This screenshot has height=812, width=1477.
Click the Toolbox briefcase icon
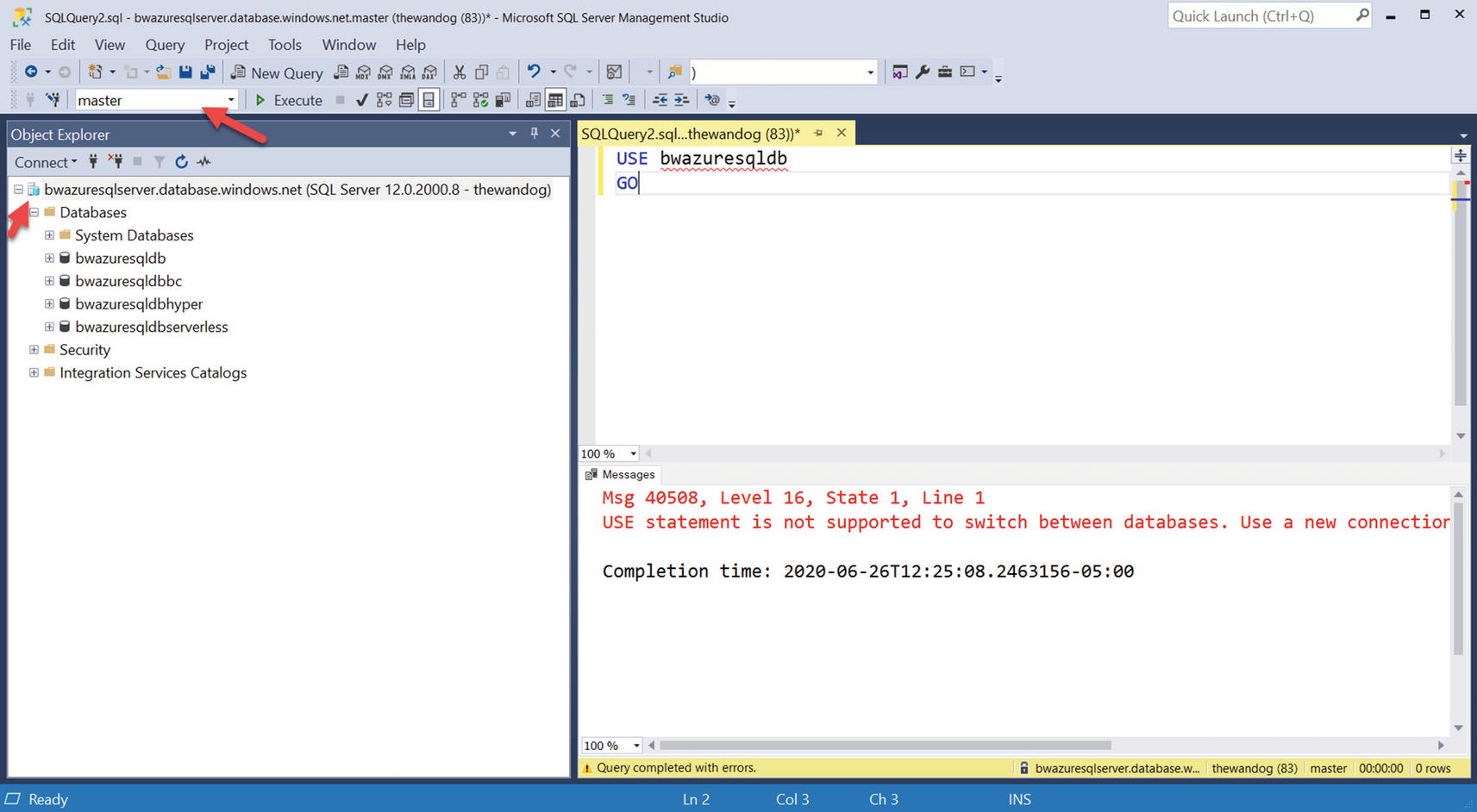click(945, 72)
